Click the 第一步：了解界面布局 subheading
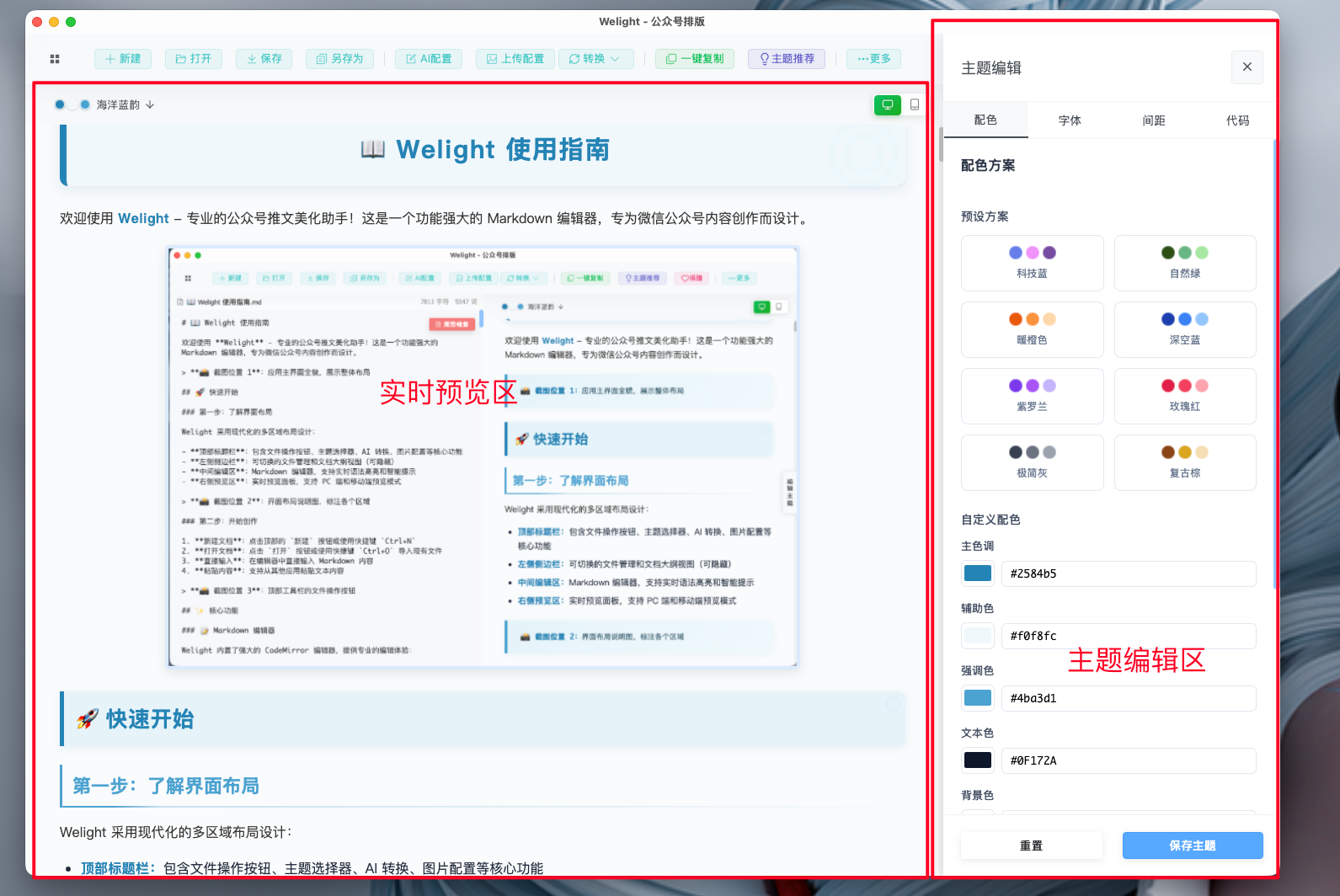This screenshot has width=1340, height=896. [x=166, y=786]
